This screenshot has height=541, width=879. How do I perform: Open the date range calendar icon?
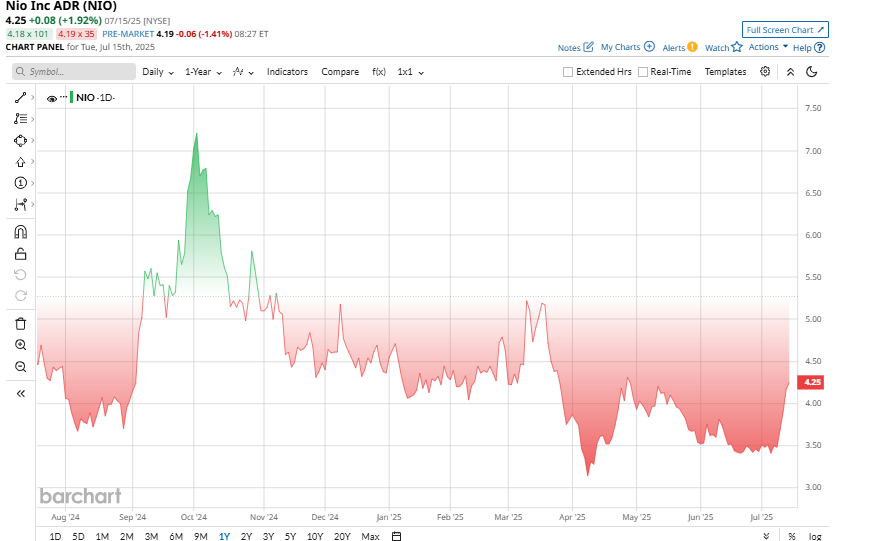point(396,536)
